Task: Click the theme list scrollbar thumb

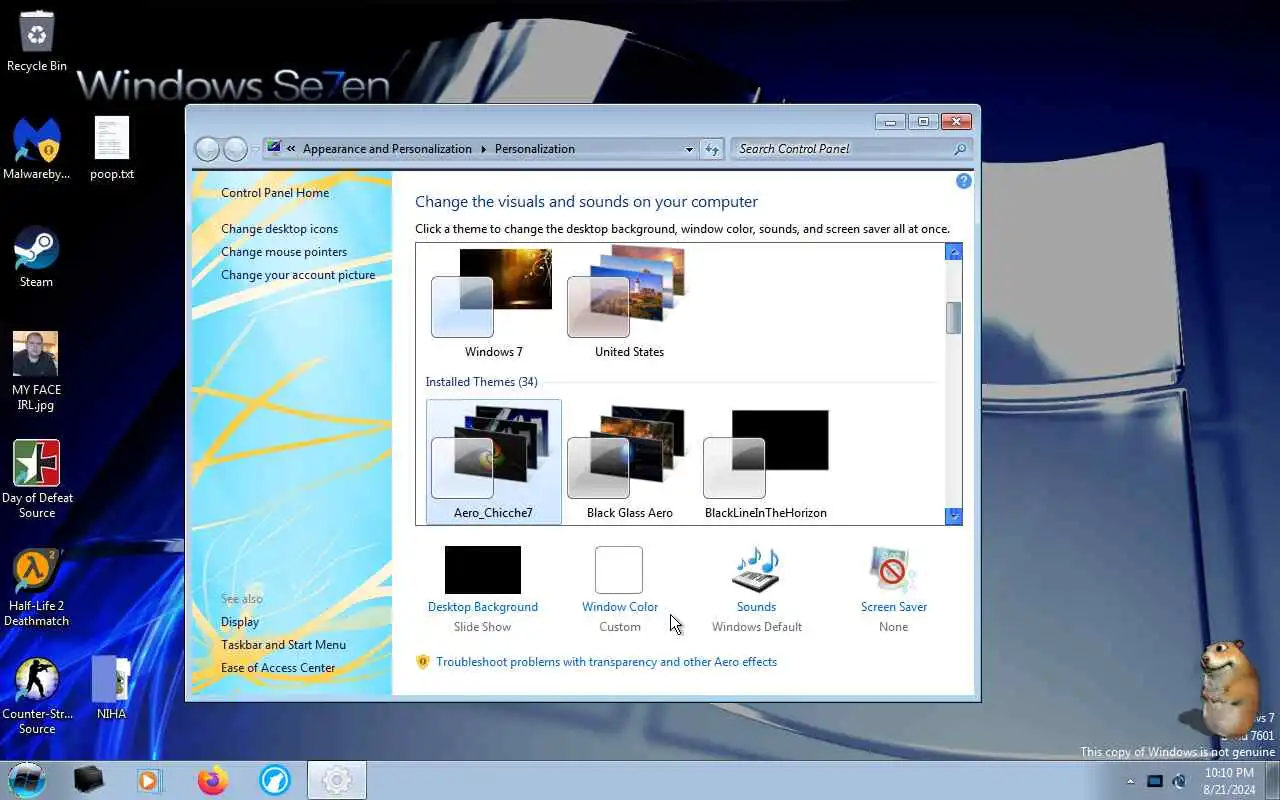Action: pyautogui.click(x=954, y=318)
